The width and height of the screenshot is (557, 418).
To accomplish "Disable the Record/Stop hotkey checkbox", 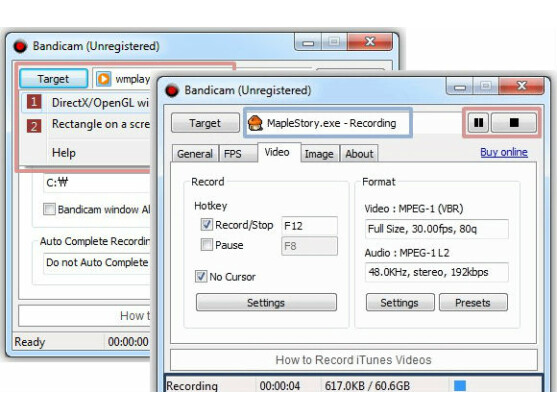I will [206, 224].
